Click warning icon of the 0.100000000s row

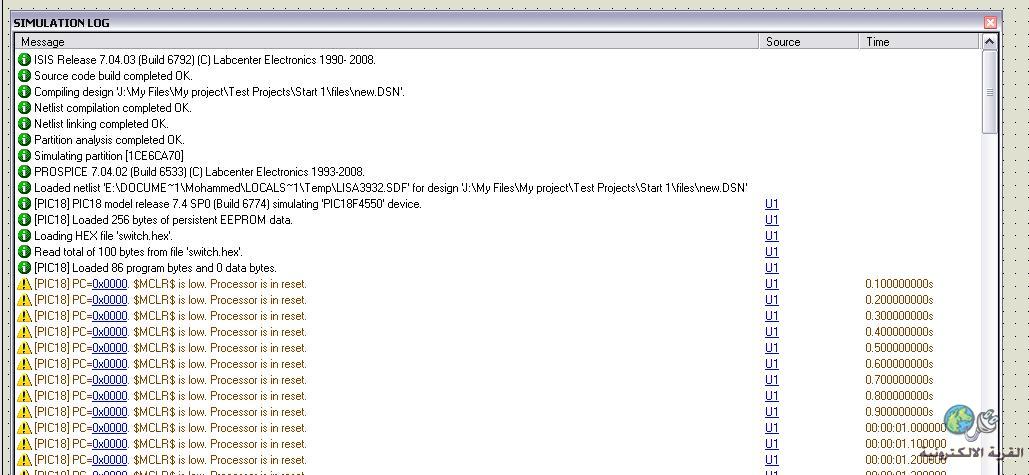tap(24, 284)
